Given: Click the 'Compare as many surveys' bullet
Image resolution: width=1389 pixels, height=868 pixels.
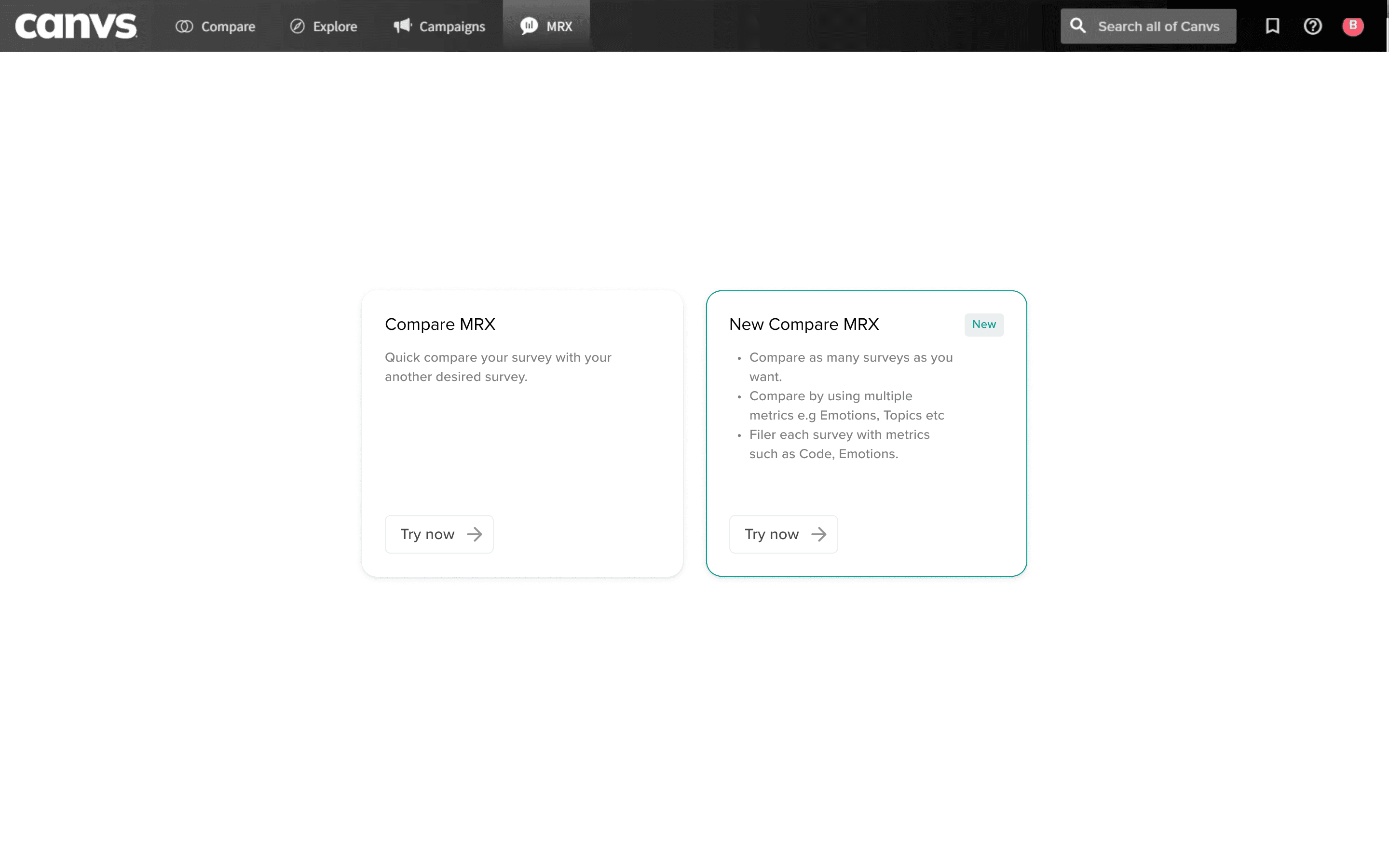Looking at the screenshot, I should pos(851,367).
